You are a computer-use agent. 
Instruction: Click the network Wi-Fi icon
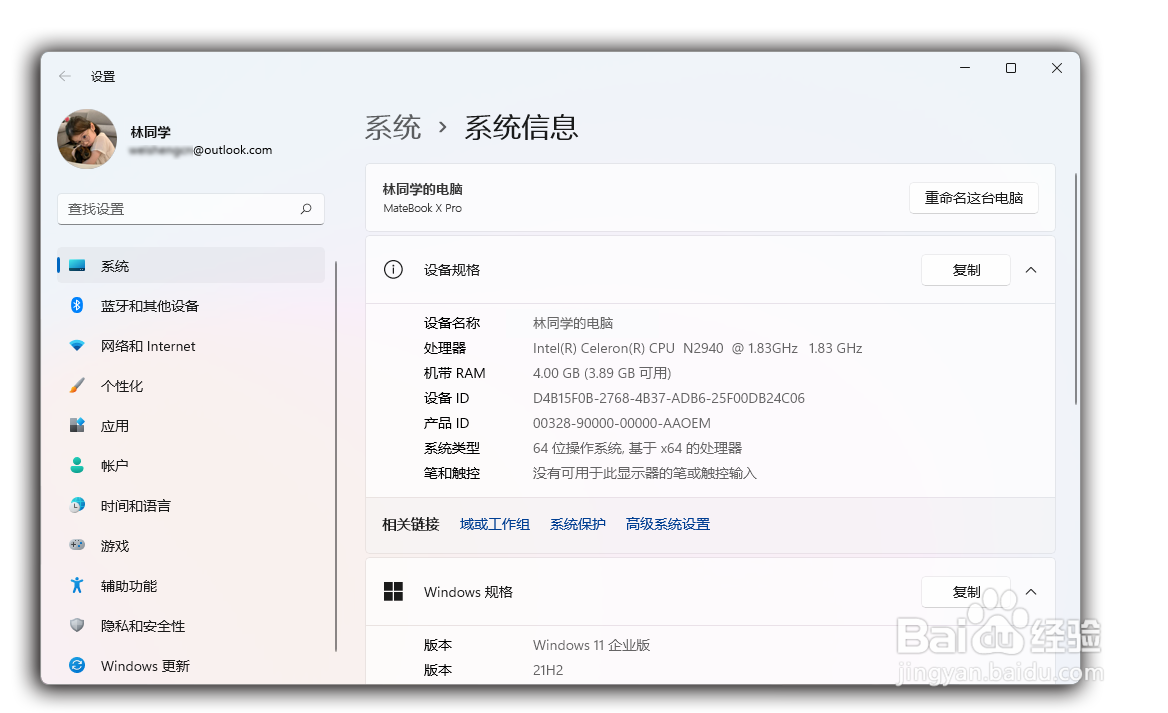pyautogui.click(x=77, y=346)
